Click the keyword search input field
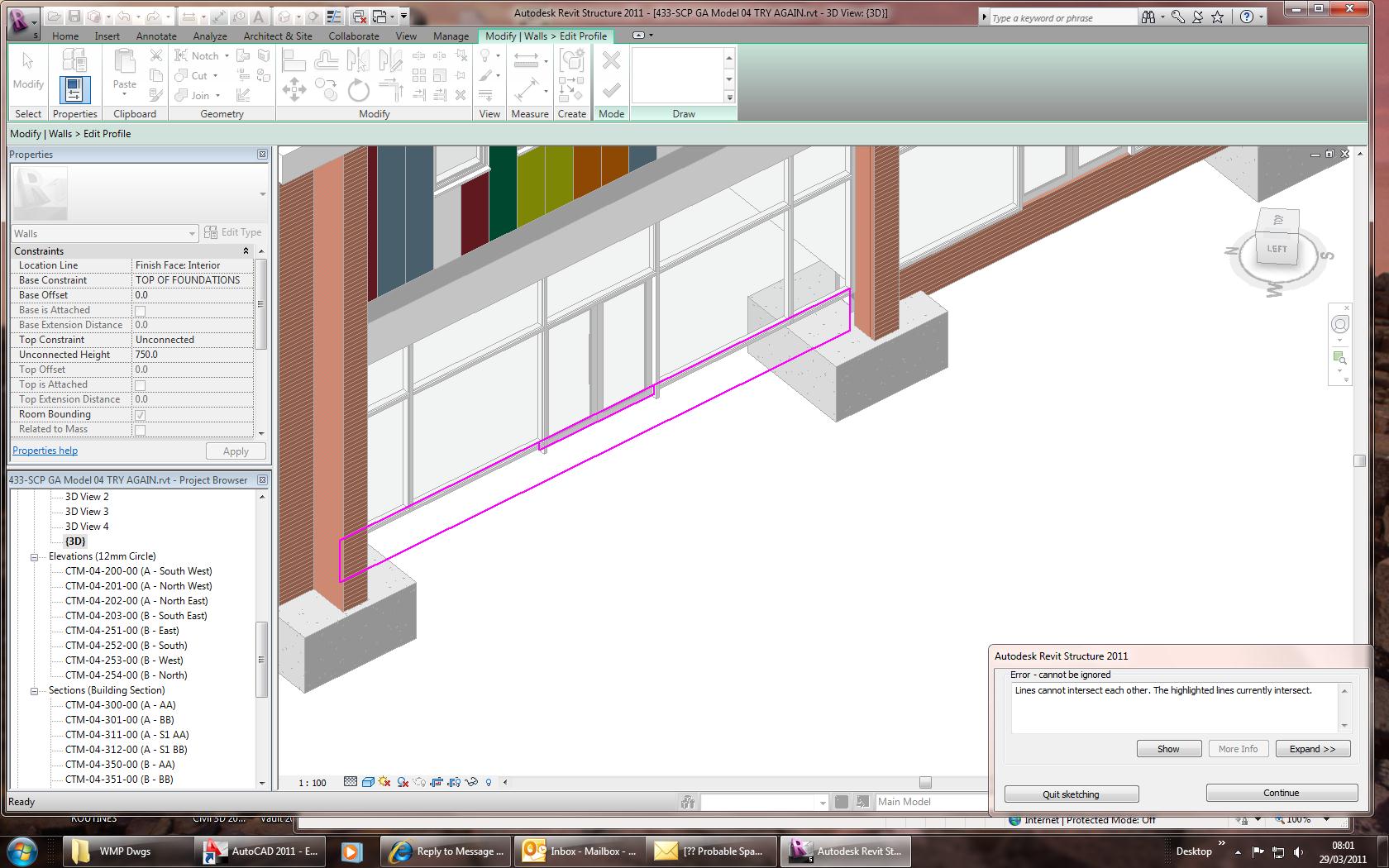The width and height of the screenshot is (1389, 868). click(1063, 17)
